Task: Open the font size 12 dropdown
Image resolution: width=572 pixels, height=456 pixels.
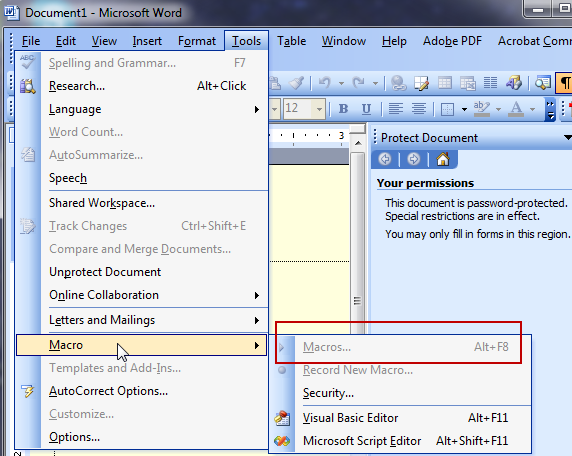Action: point(319,109)
